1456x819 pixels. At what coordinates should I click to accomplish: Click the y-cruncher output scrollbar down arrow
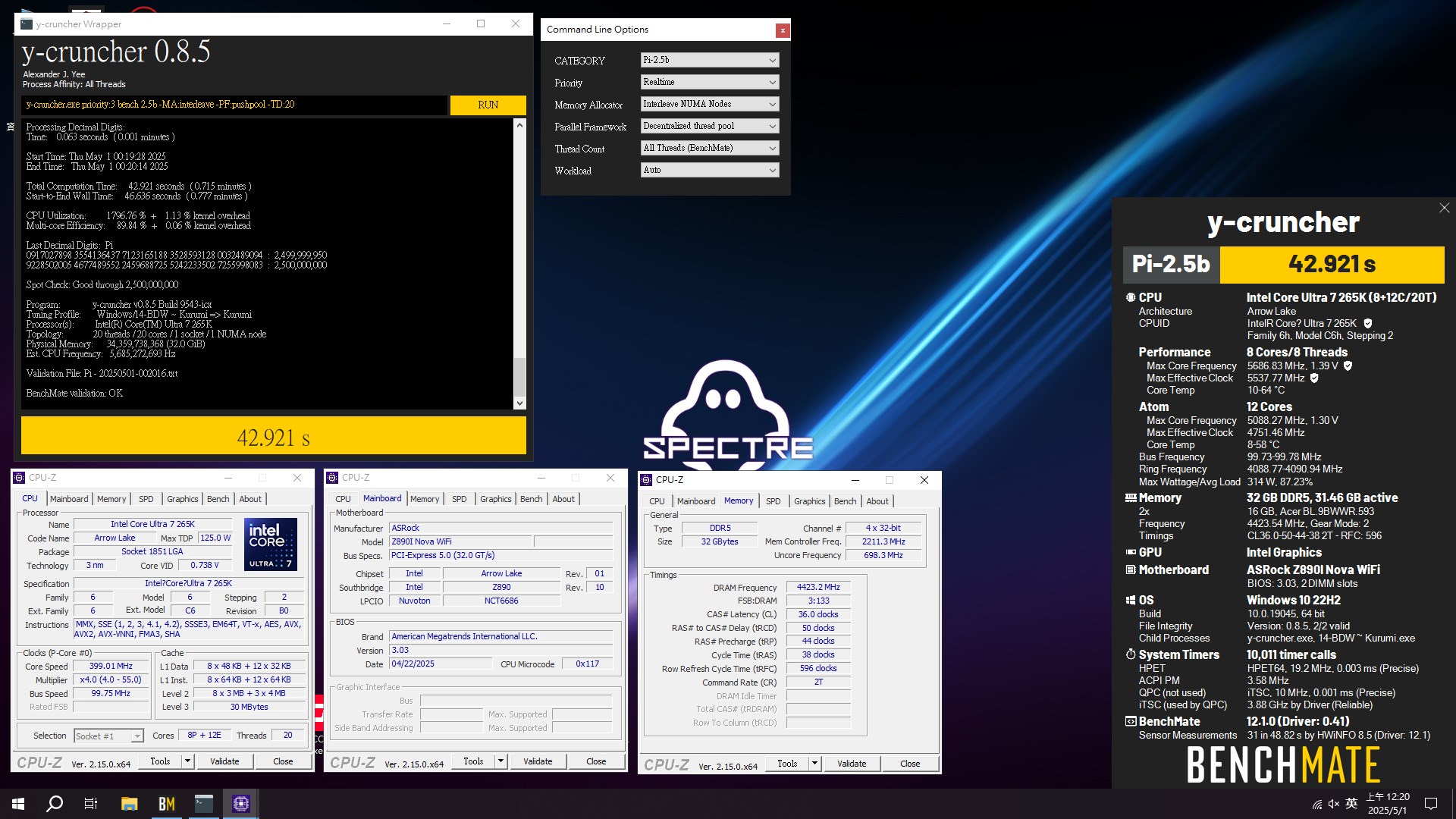[x=519, y=403]
